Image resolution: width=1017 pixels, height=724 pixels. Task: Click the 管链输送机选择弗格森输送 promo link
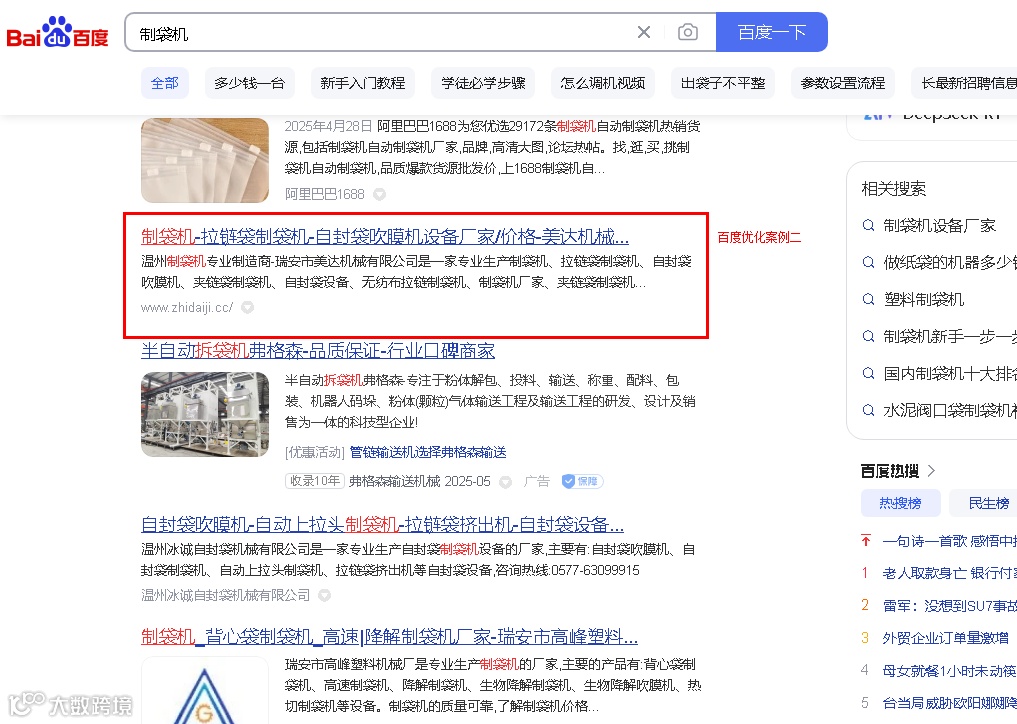428,452
